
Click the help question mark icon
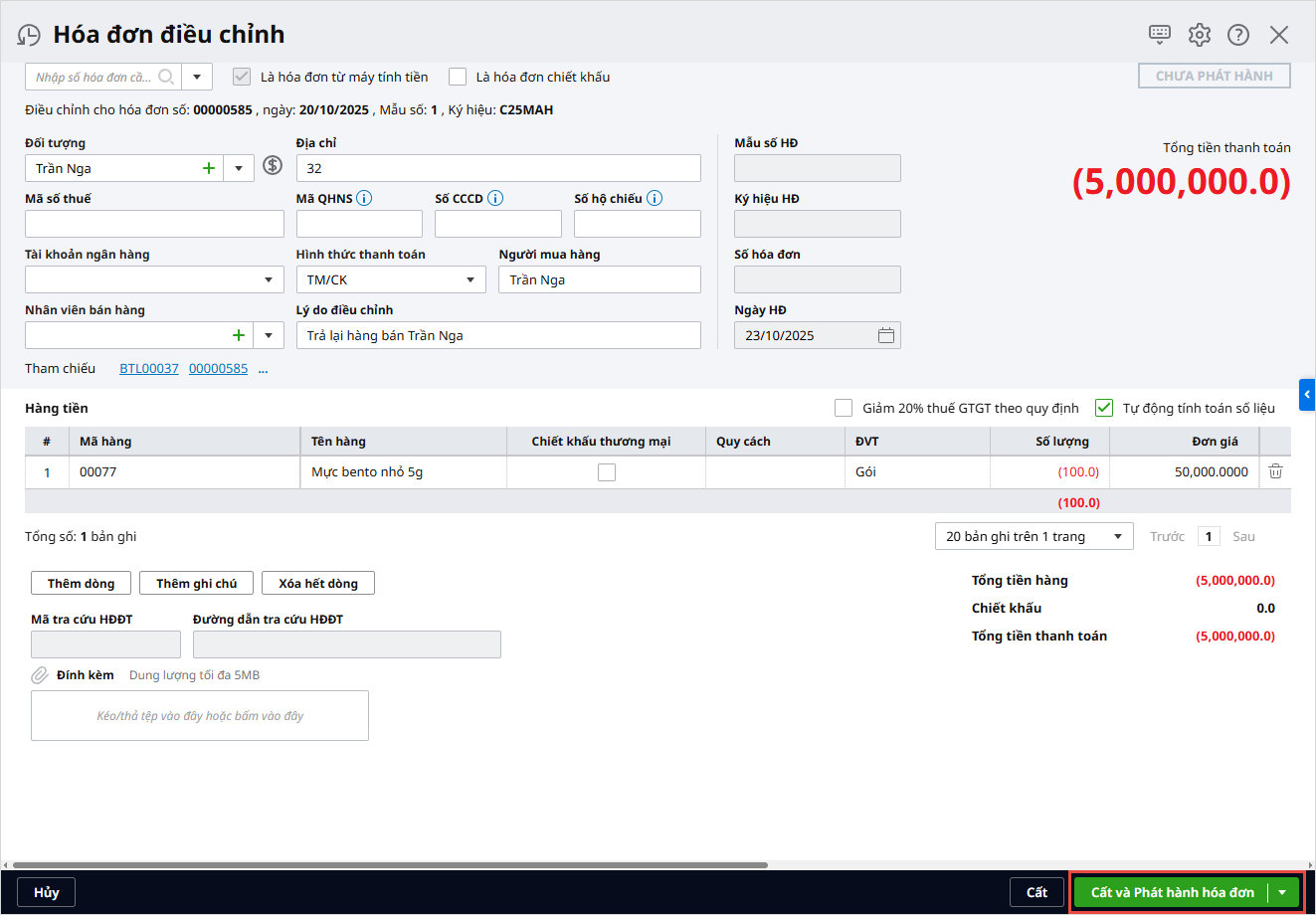(x=1238, y=35)
